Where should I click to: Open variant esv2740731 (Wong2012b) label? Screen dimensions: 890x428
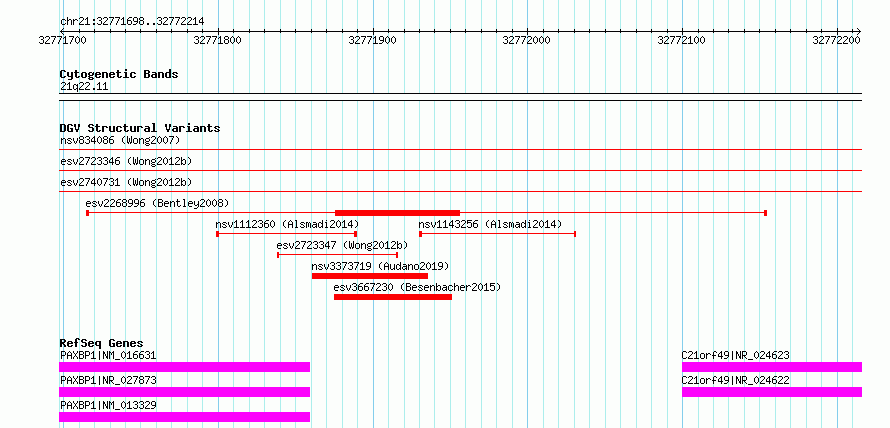[126, 182]
